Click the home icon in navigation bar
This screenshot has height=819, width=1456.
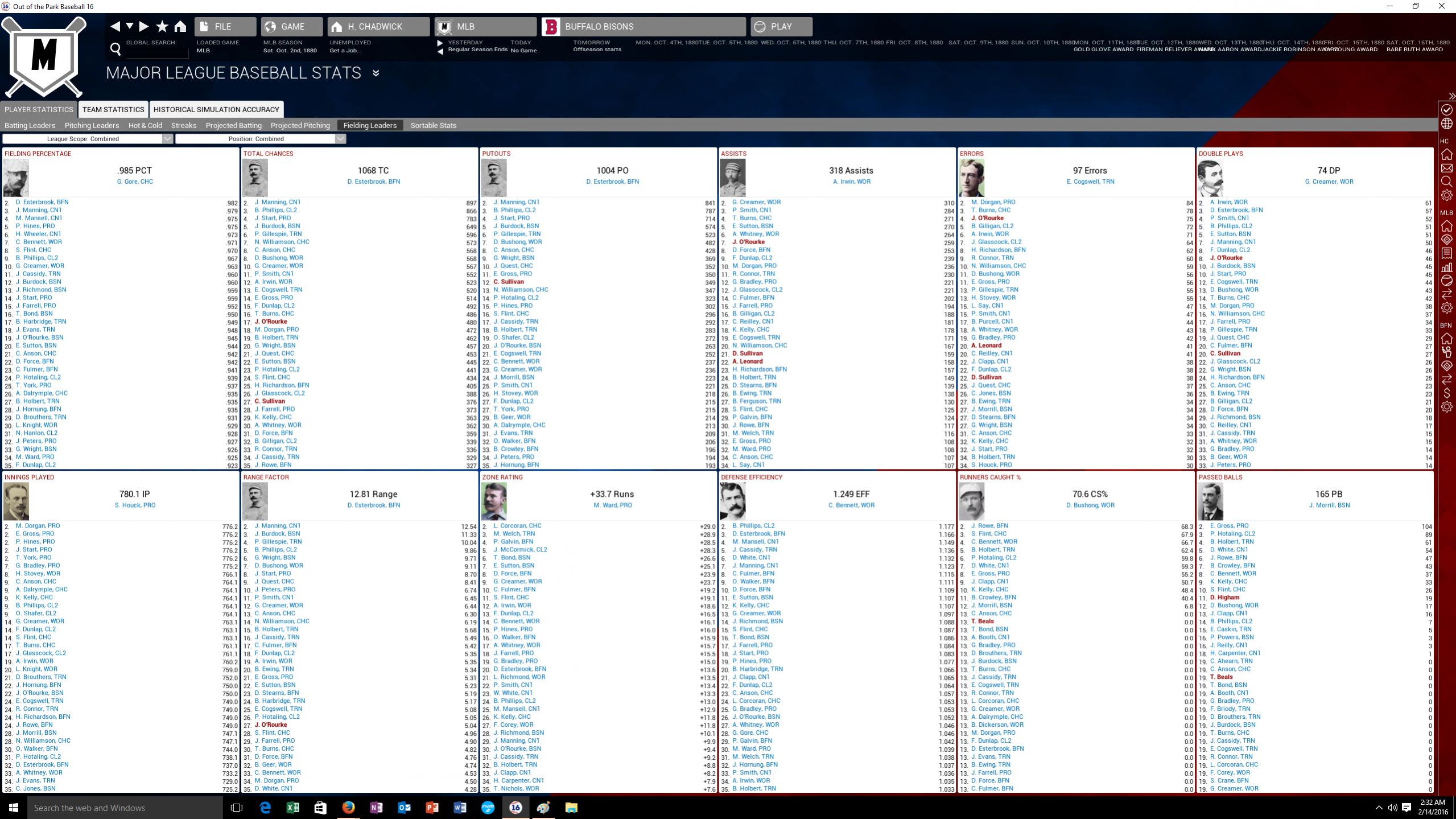pyautogui.click(x=180, y=26)
